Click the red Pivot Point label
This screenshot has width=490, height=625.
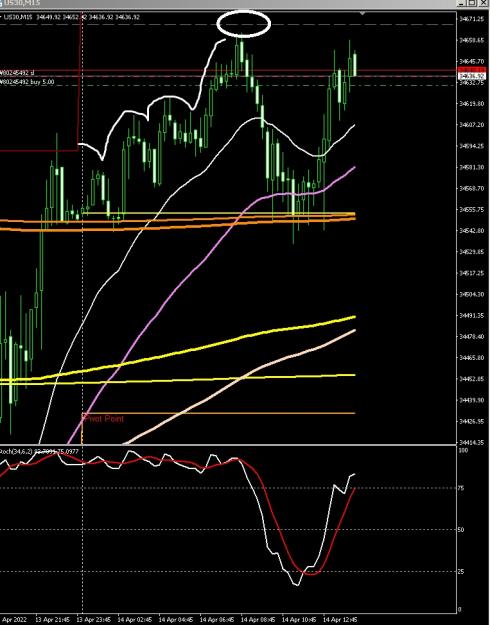(103, 419)
